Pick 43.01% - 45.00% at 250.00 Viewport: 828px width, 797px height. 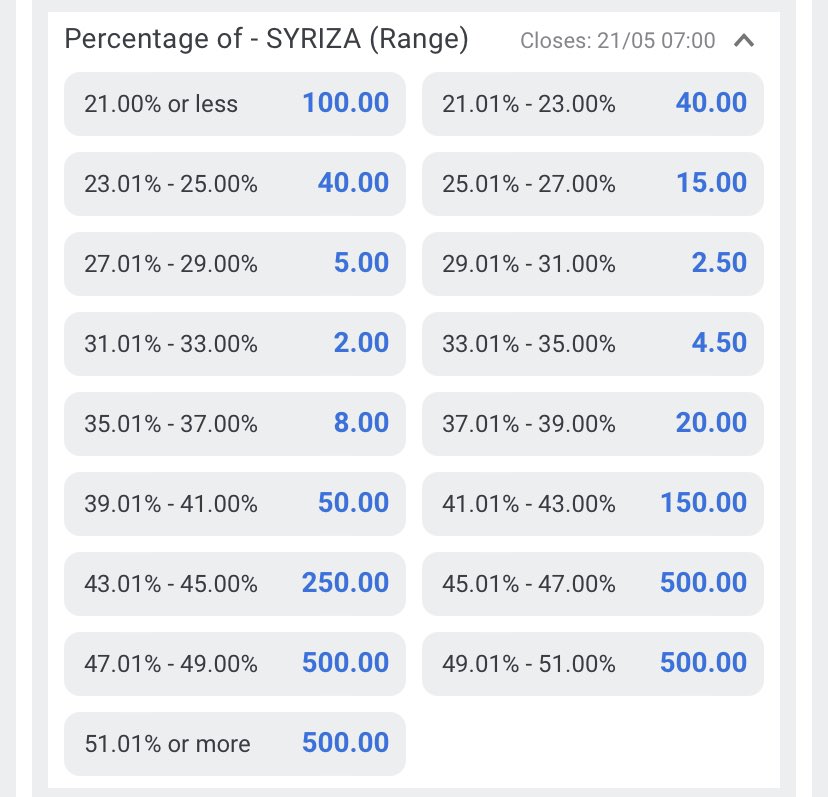(x=235, y=583)
